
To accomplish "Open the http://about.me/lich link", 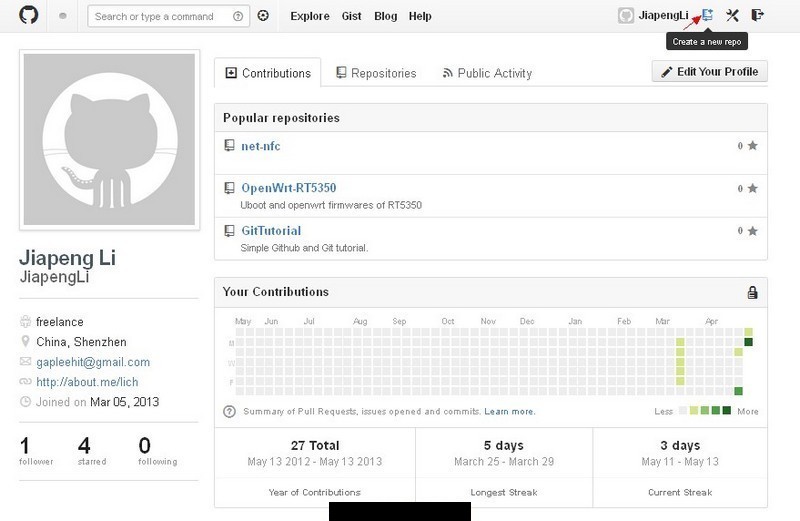I will click(x=87, y=382).
